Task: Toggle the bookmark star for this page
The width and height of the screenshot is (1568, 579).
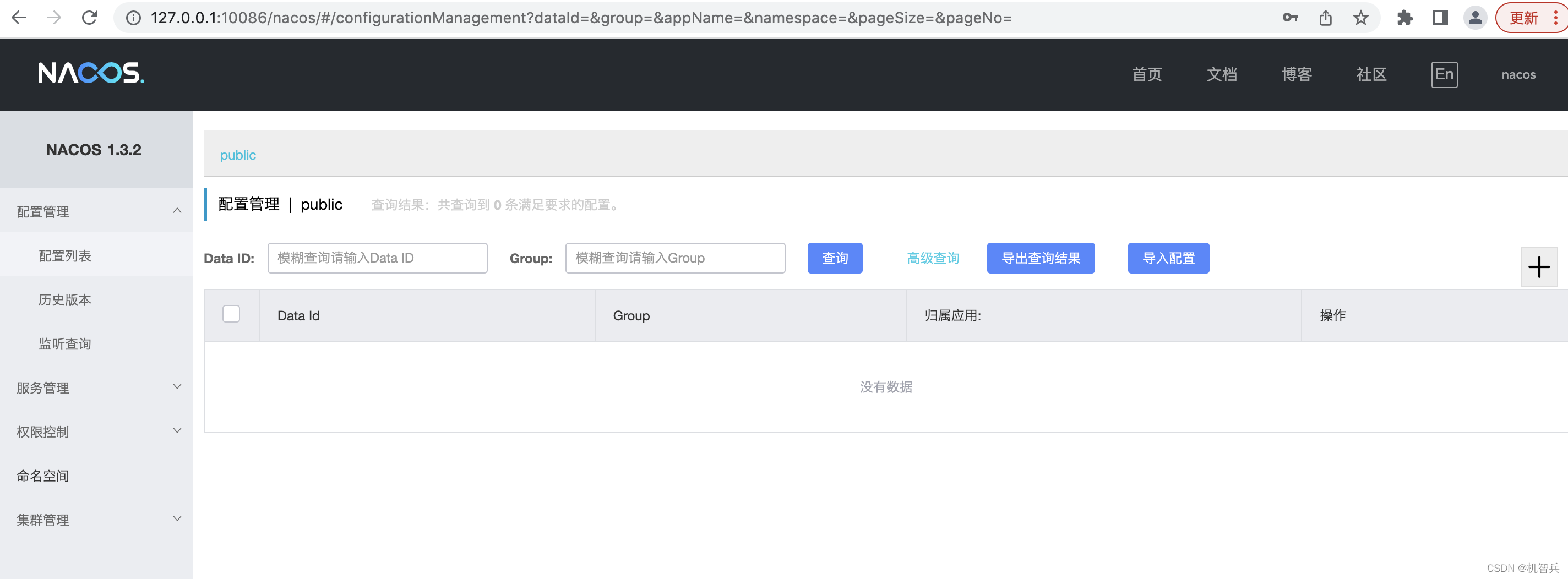Action: coord(1360,17)
